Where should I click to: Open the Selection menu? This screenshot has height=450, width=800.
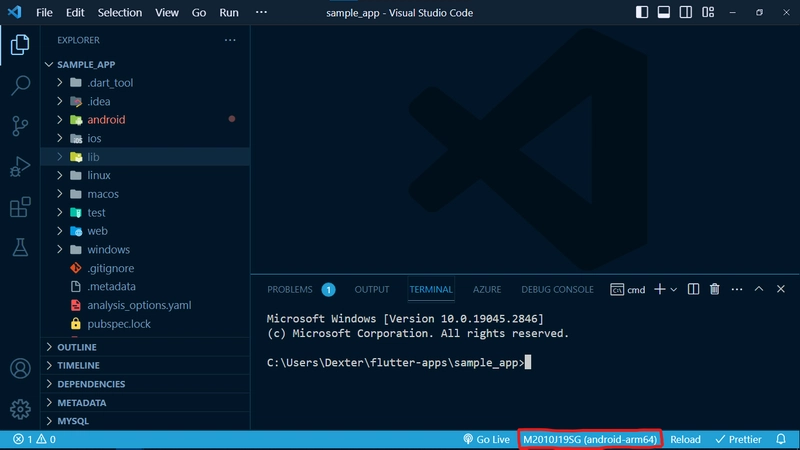120,13
